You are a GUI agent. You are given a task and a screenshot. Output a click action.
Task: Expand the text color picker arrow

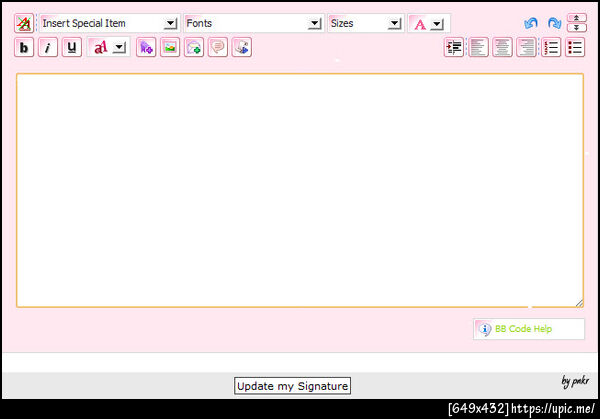(x=437, y=24)
